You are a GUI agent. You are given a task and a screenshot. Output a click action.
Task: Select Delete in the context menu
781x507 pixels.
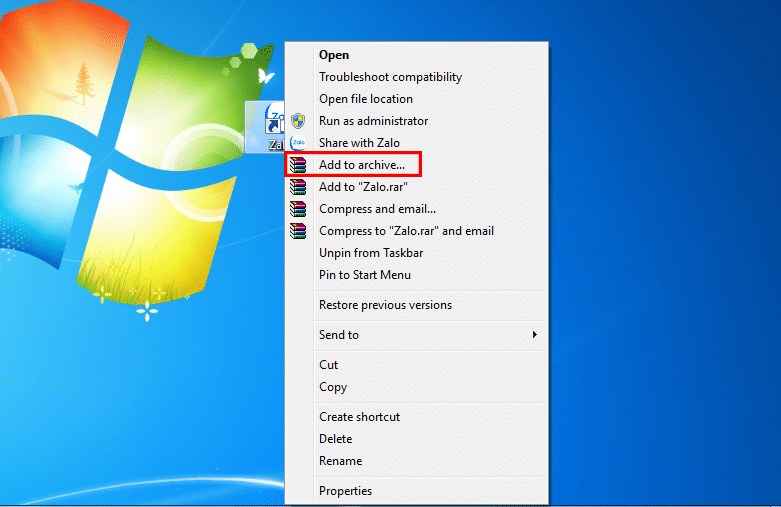pos(417,439)
